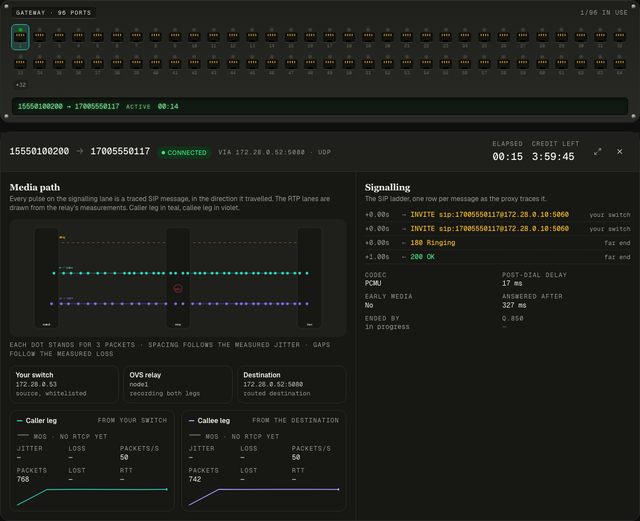Select gateway port 43
Viewport: 640px width, 521px height.
pyautogui.click(x=213, y=65)
